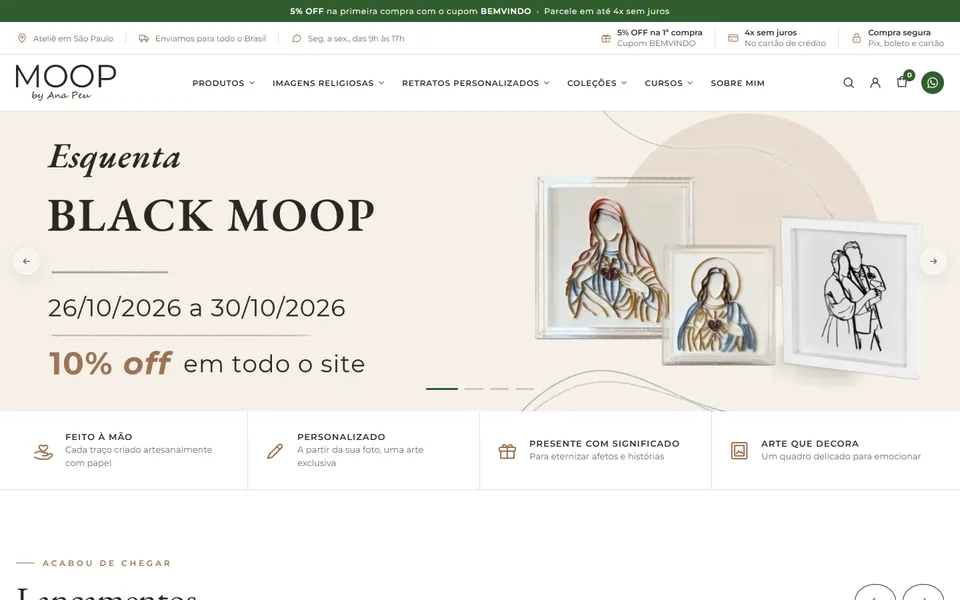The height and width of the screenshot is (600, 960).
Task: Click the 10% off em todo o site text
Action: 207,363
